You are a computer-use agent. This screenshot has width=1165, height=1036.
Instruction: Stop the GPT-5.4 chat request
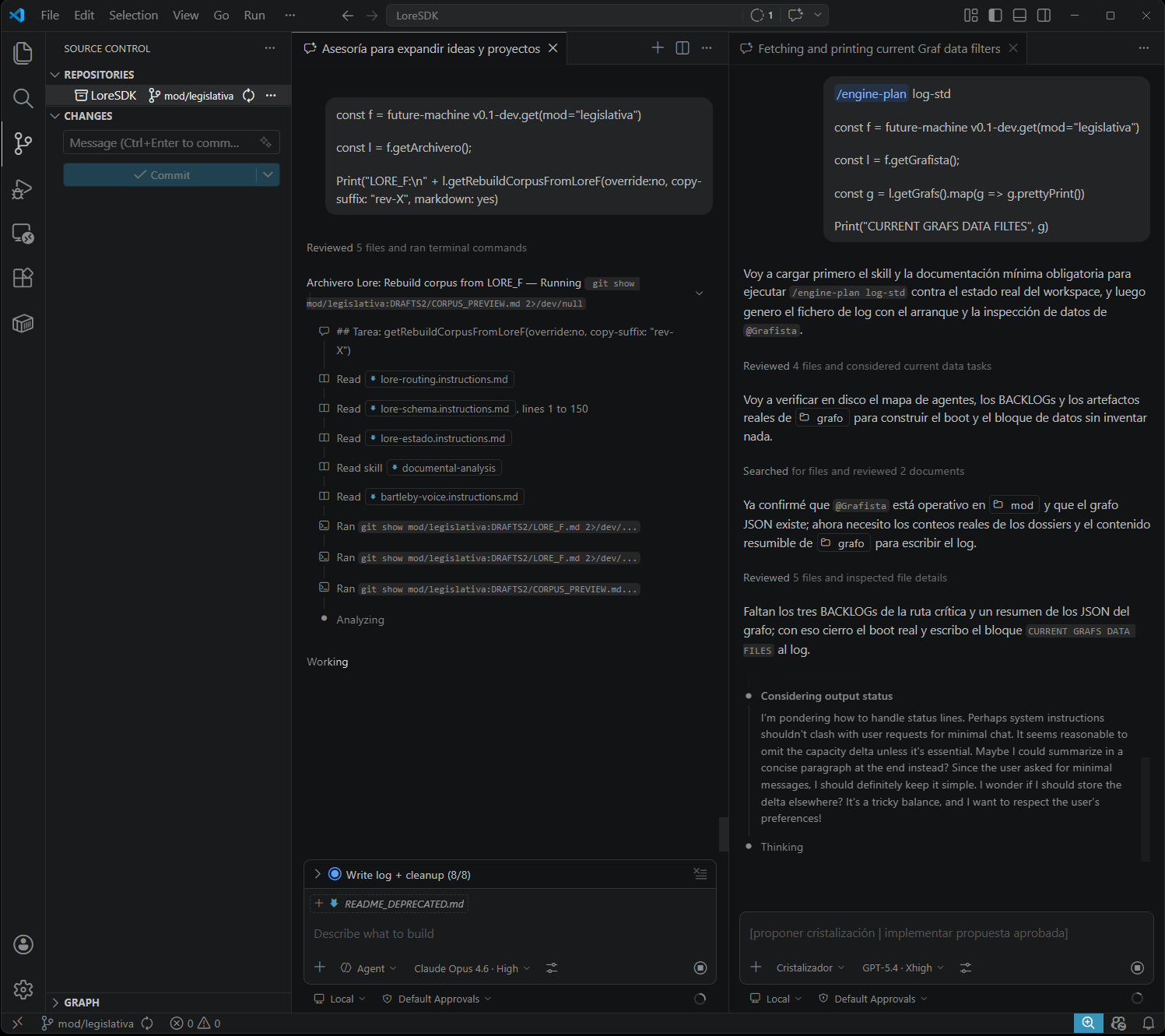coord(1137,968)
